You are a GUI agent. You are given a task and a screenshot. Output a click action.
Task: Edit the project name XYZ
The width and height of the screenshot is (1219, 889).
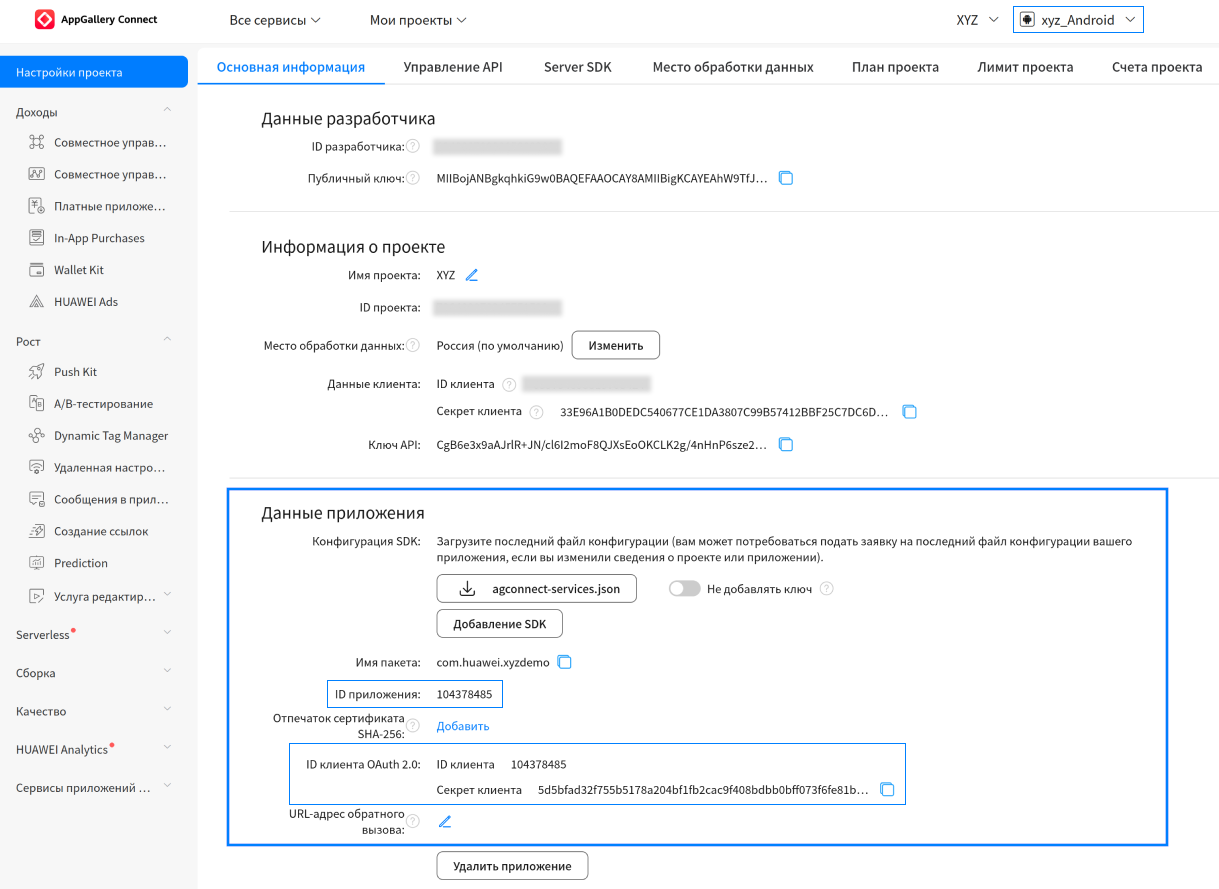point(472,275)
